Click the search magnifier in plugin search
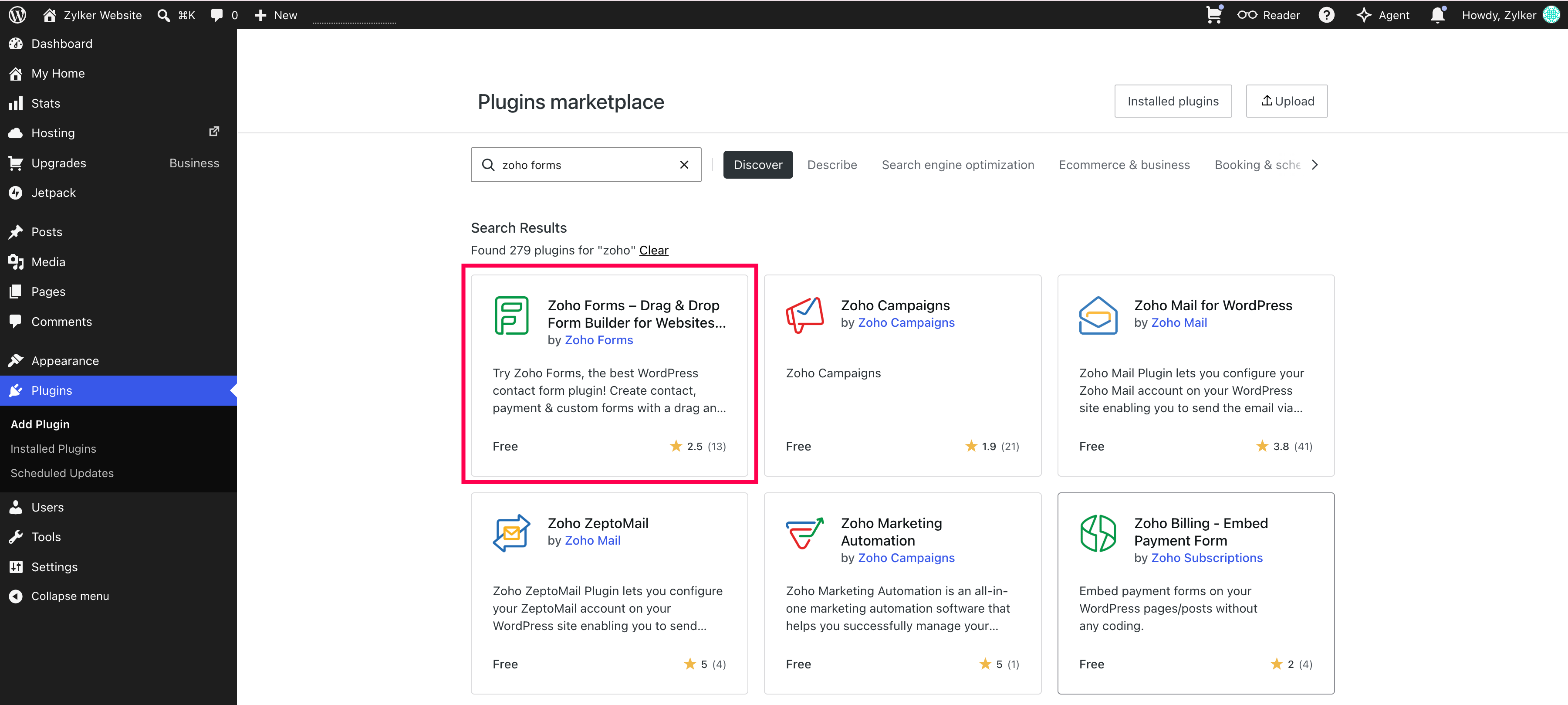 487,164
